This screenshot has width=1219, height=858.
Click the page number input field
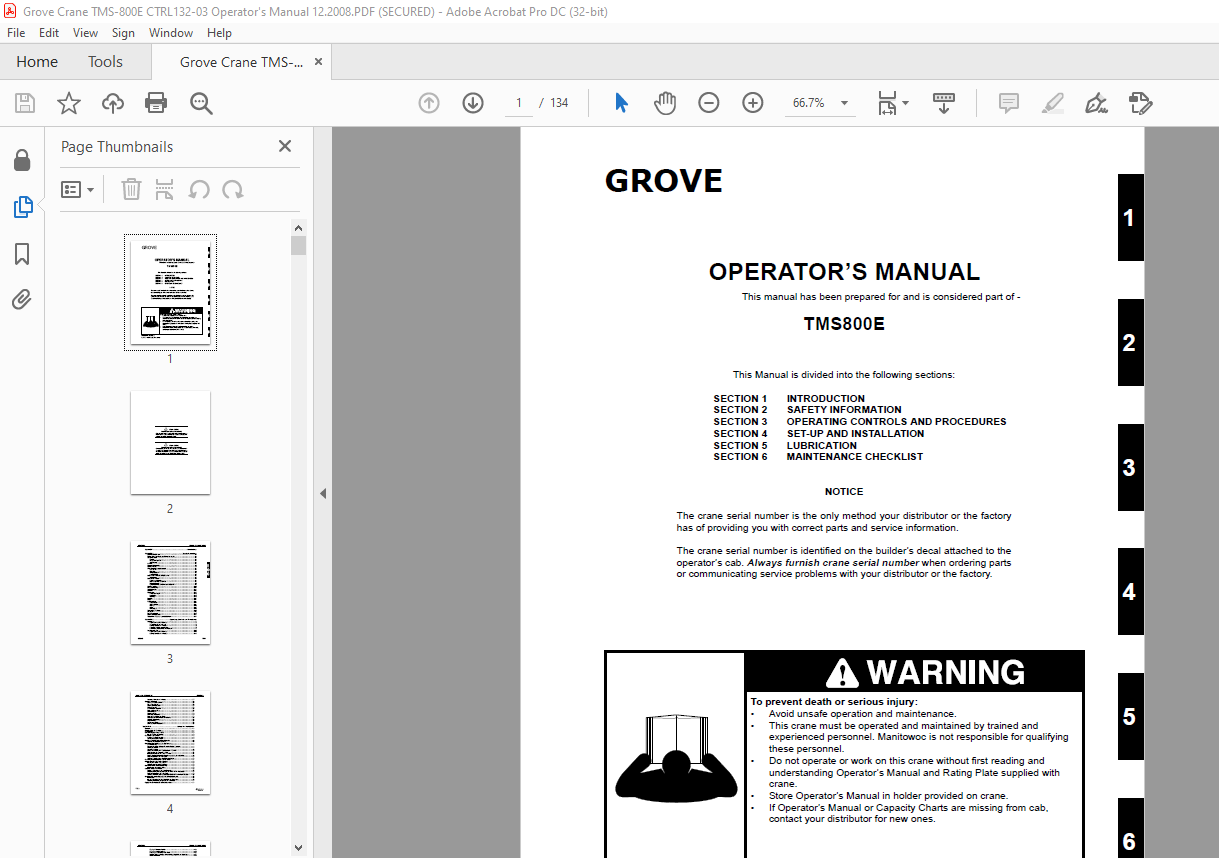[519, 103]
